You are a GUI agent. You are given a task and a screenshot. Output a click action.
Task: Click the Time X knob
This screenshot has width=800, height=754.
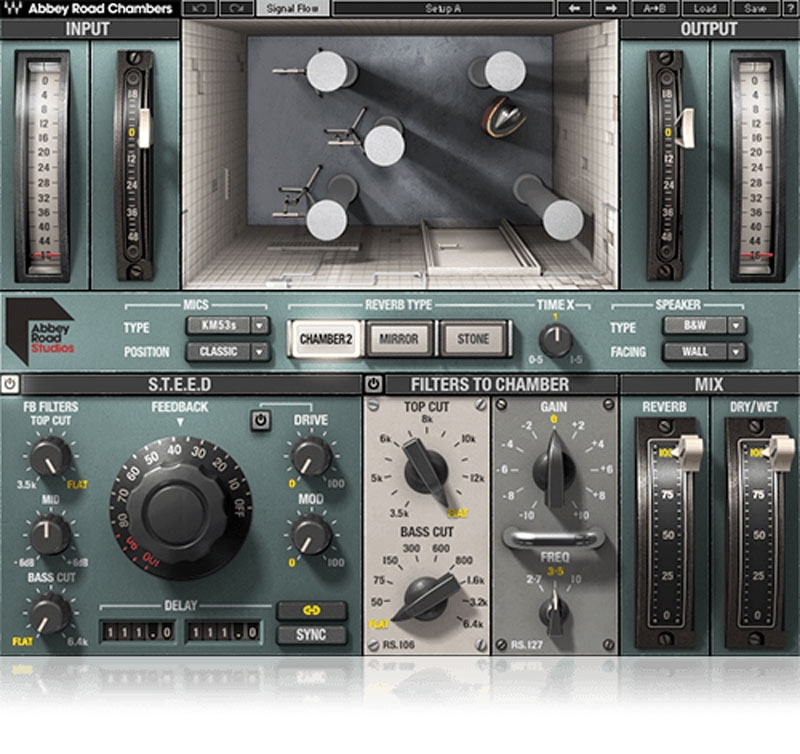(x=555, y=340)
